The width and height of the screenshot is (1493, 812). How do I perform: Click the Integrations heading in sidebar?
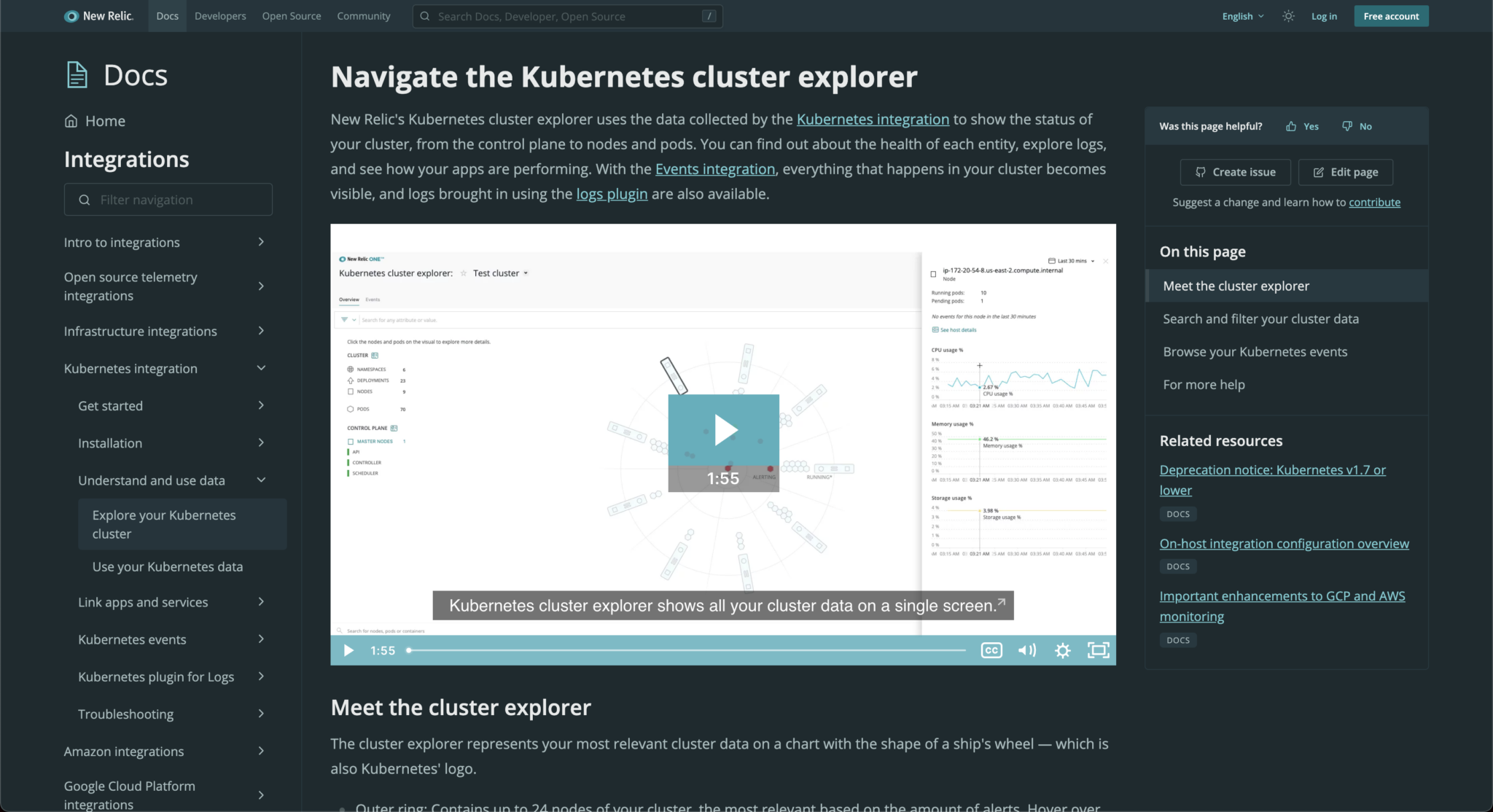(127, 159)
